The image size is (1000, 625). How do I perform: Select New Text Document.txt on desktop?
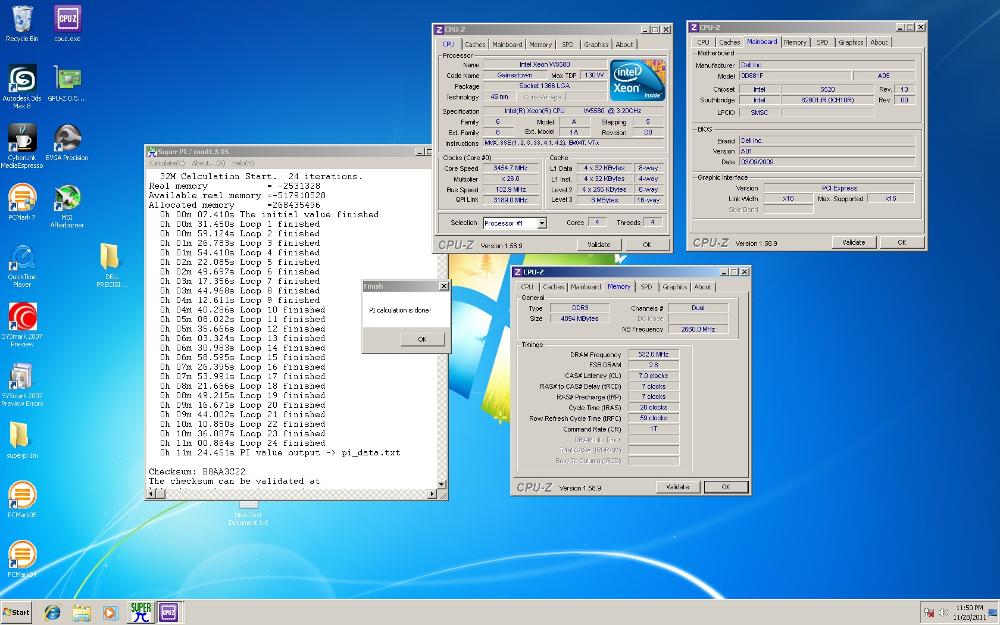click(x=248, y=512)
